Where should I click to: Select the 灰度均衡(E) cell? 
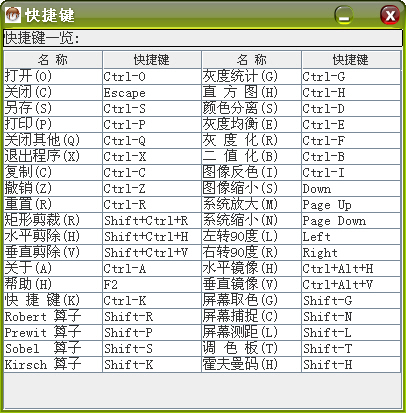(x=251, y=125)
